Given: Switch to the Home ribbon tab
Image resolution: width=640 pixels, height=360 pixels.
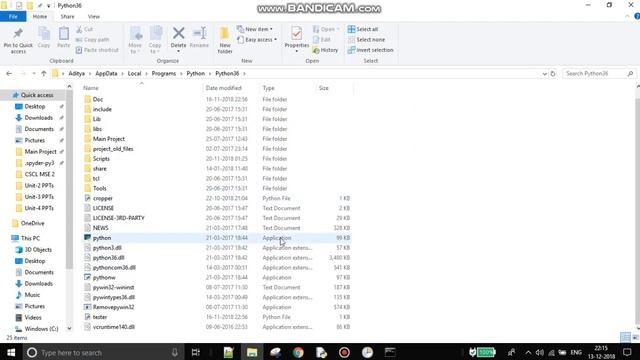Looking at the screenshot, I should pyautogui.click(x=40, y=17).
